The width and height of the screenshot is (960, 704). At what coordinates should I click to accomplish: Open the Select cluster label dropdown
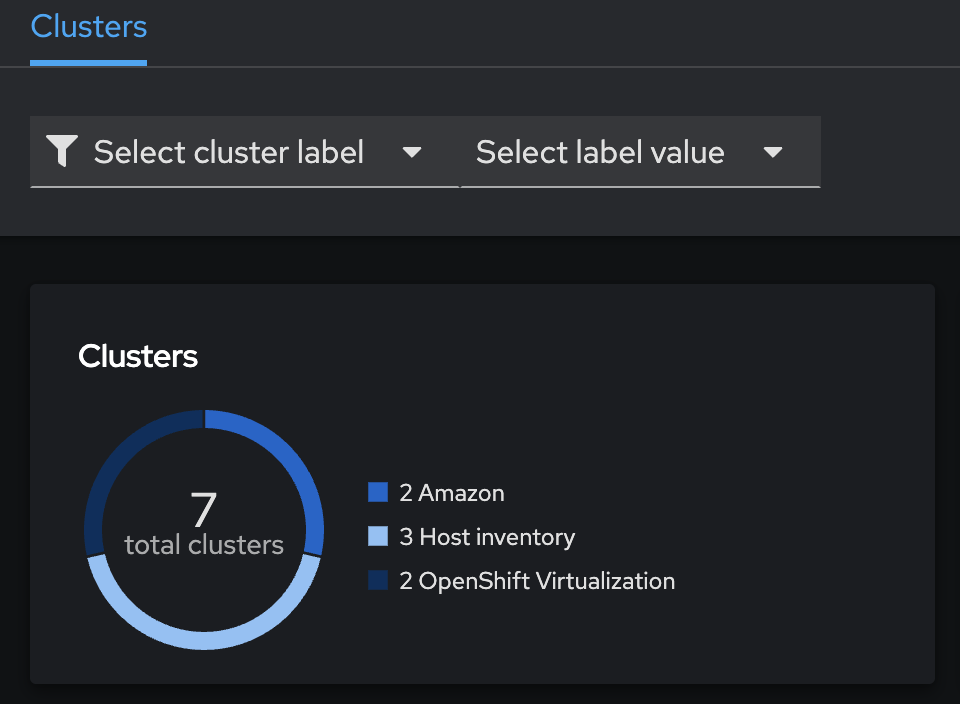pos(244,152)
